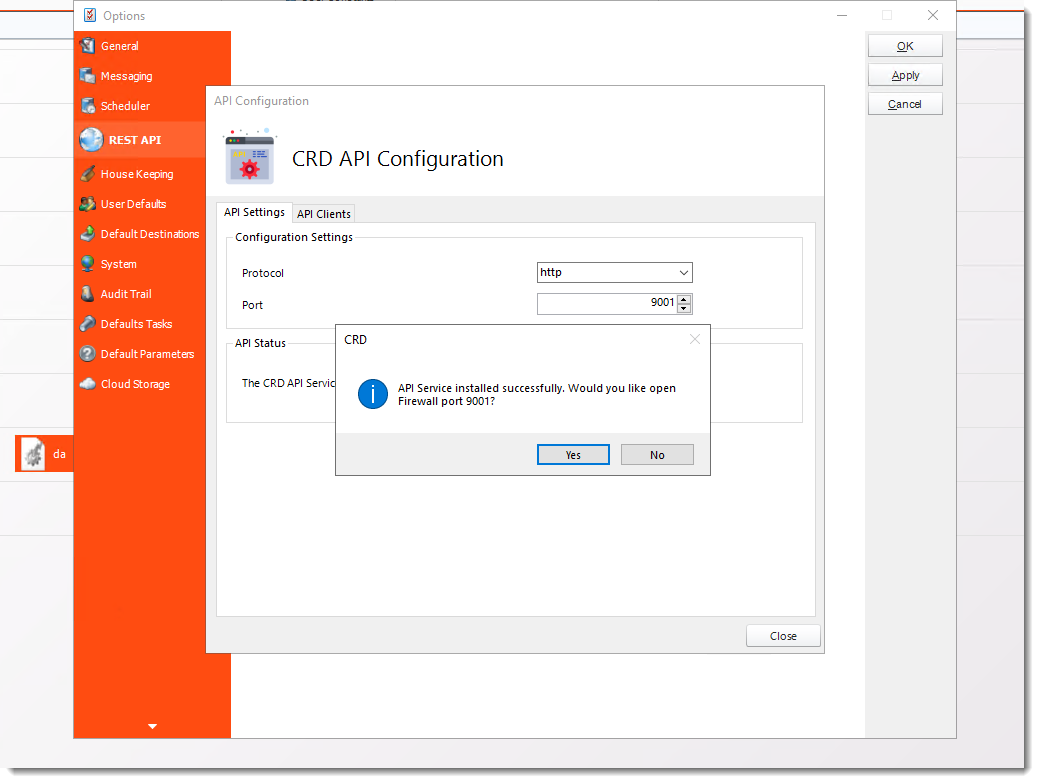Screen dimensions: 1039x783
Task: Switch to the API Clients tab
Action: tap(323, 213)
